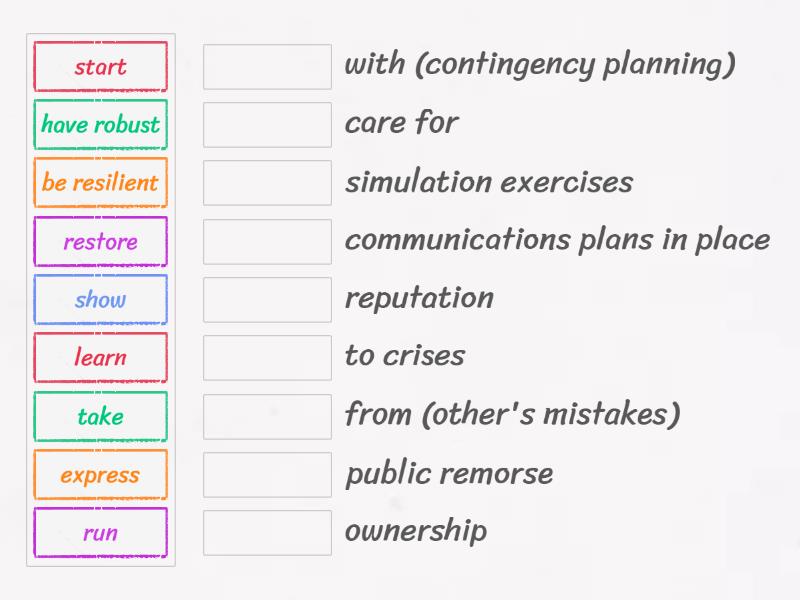Image resolution: width=800 pixels, height=600 pixels.
Task: Click the 'express' word tile
Action: (100, 474)
